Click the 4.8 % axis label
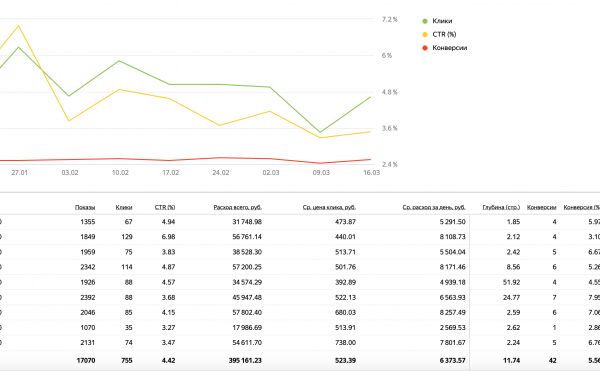Viewport: 600px width, 371px height. (390, 92)
